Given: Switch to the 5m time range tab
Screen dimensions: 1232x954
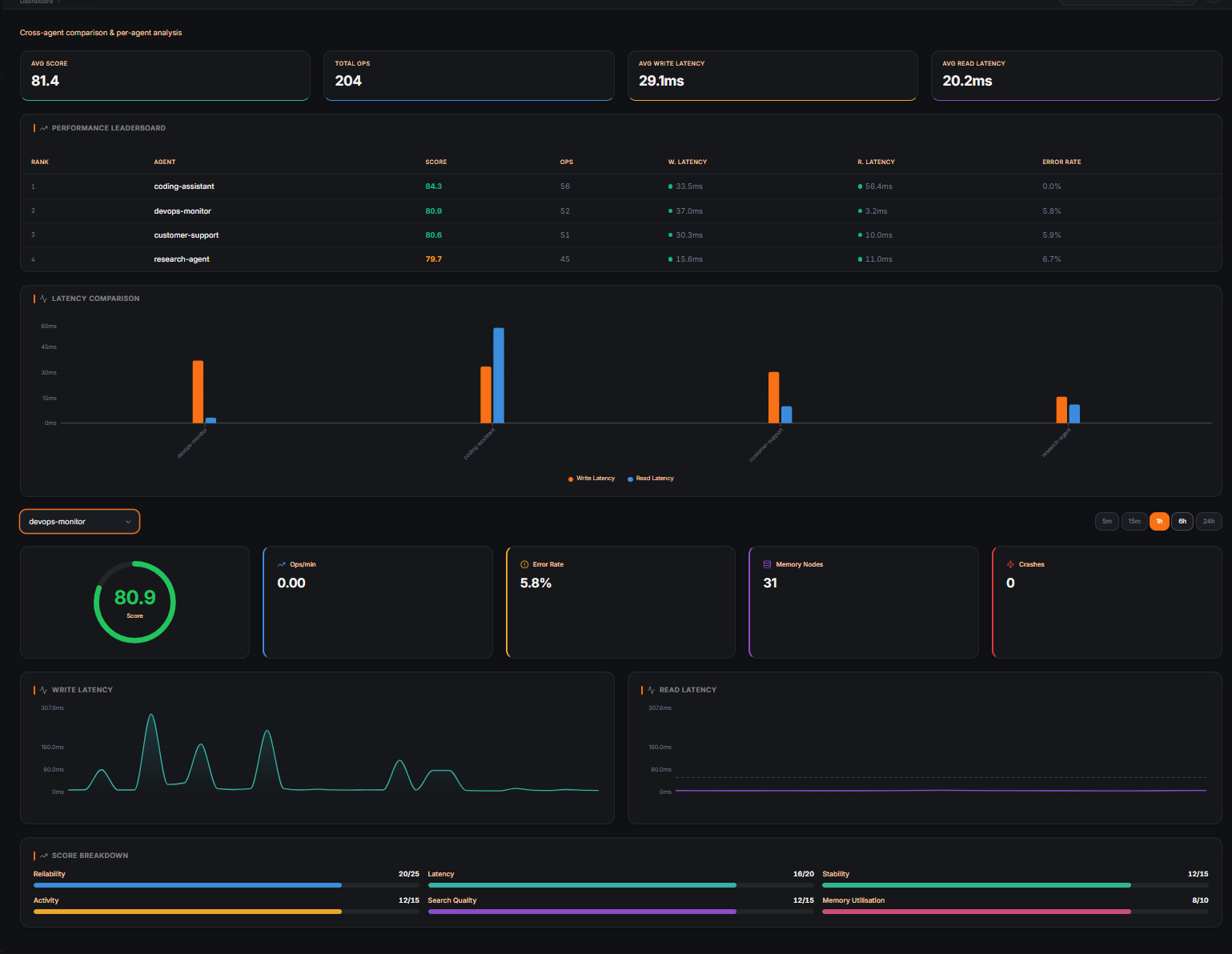Looking at the screenshot, I should point(1107,521).
